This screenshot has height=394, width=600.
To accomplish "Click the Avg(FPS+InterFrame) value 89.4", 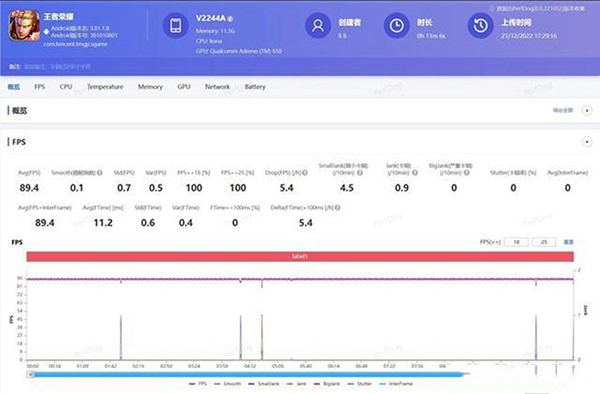I will point(45,223).
